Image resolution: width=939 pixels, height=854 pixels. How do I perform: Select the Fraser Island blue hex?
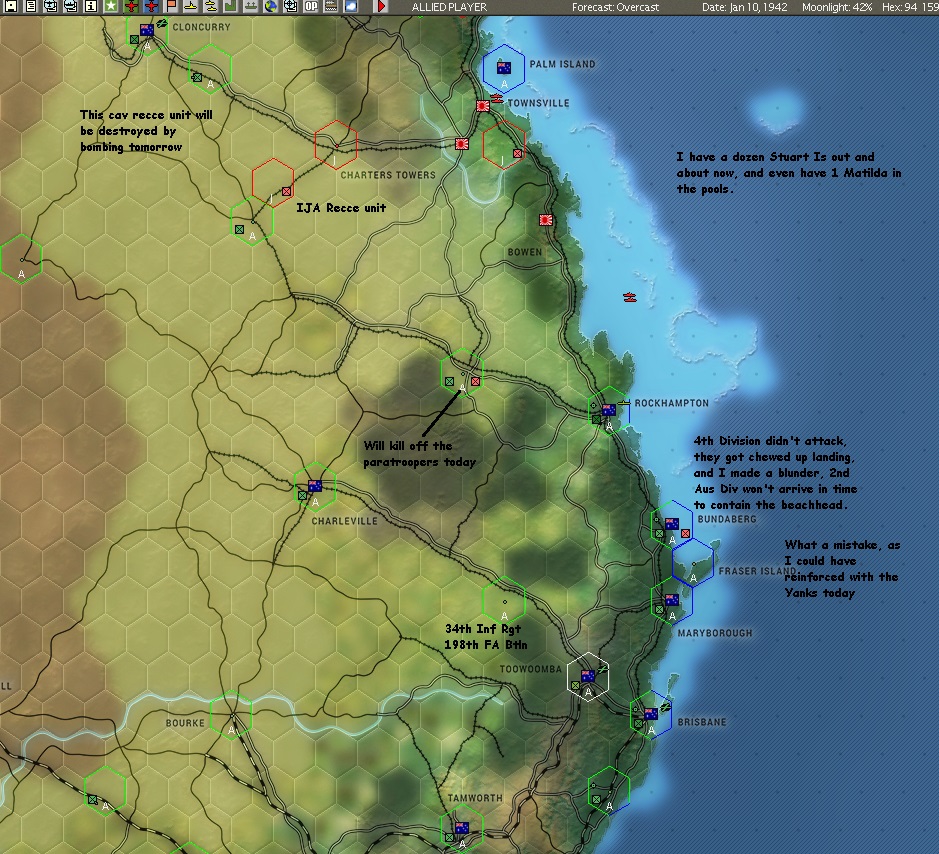tap(693, 563)
